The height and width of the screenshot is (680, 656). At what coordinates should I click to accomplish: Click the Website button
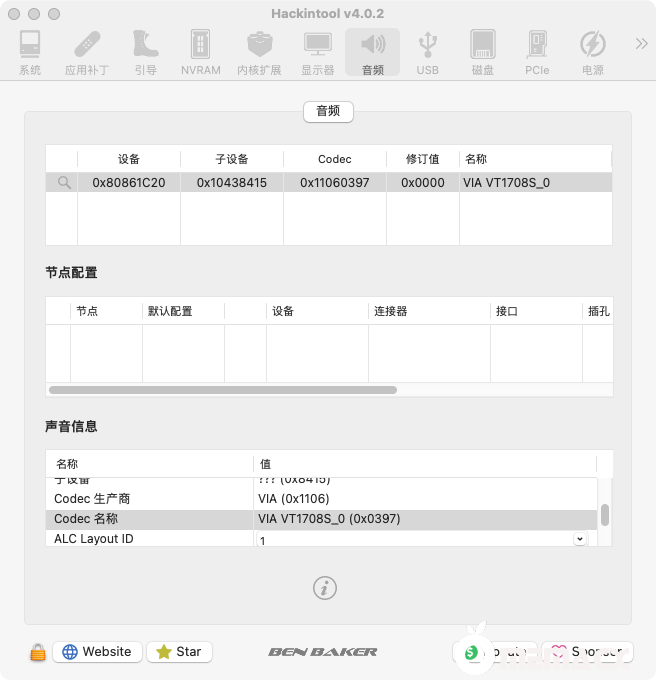click(97, 652)
